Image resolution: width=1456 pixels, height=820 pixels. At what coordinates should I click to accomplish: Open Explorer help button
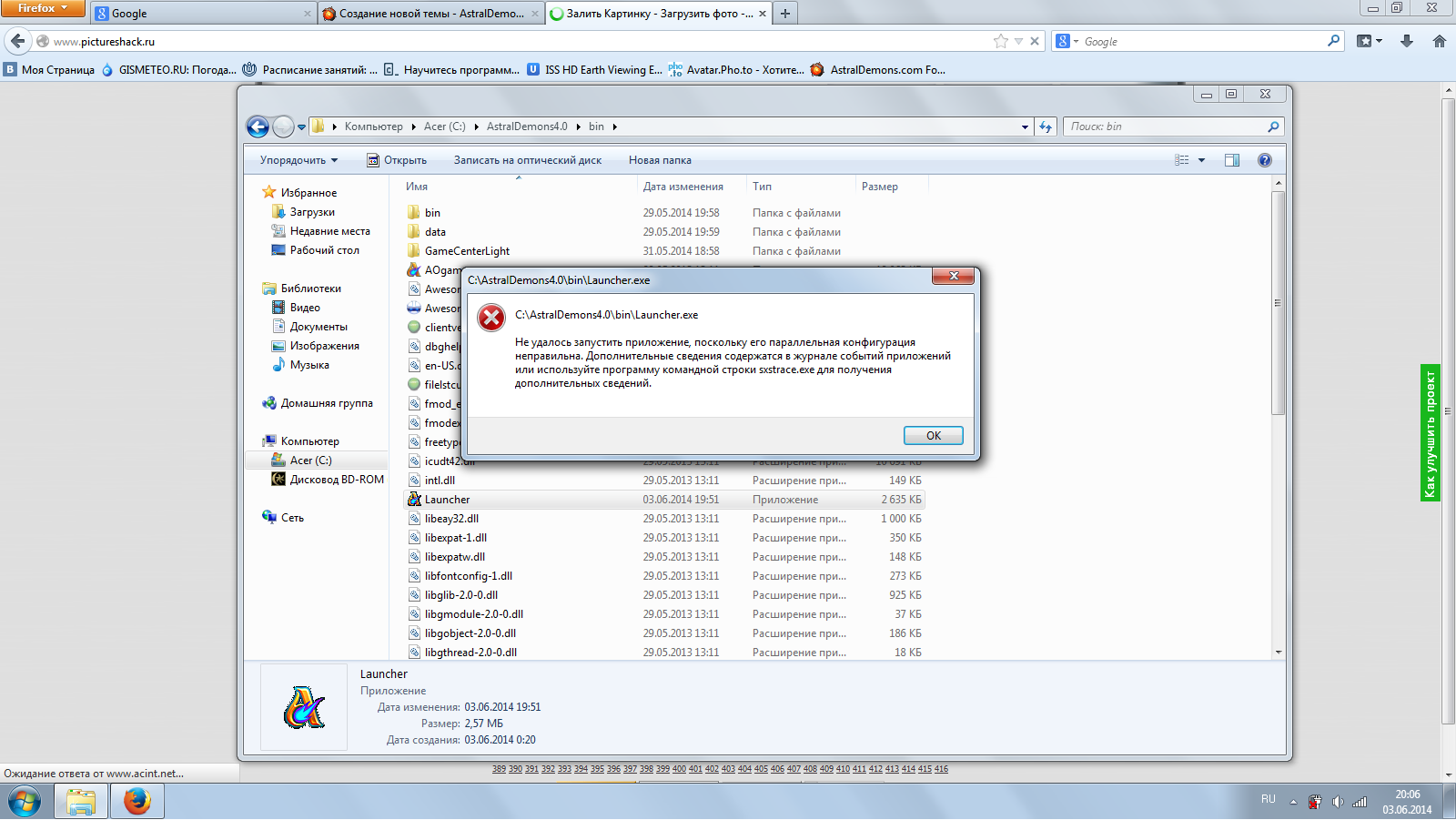coord(1264,160)
